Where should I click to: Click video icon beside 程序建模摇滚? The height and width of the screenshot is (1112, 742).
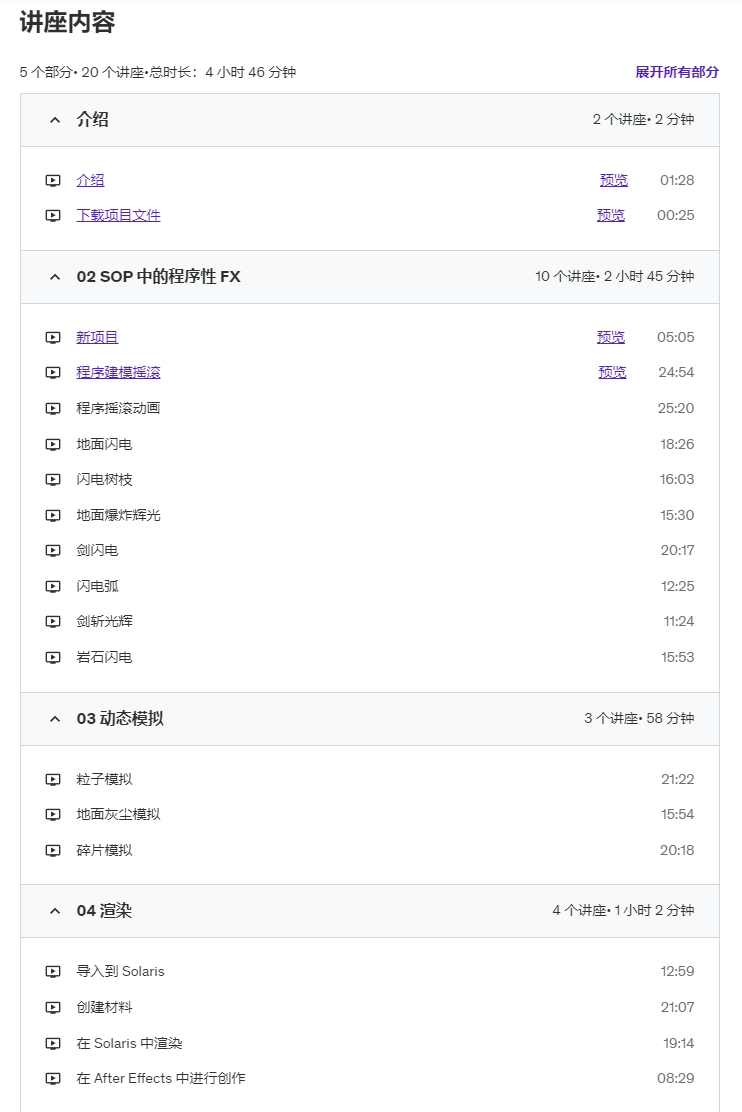coord(53,372)
